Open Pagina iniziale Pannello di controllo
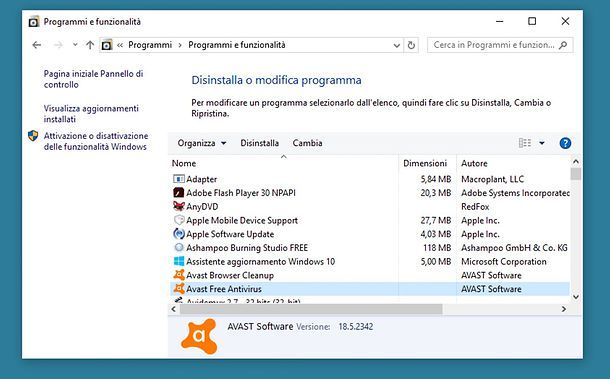The width and height of the screenshot is (610, 379). click(93, 79)
